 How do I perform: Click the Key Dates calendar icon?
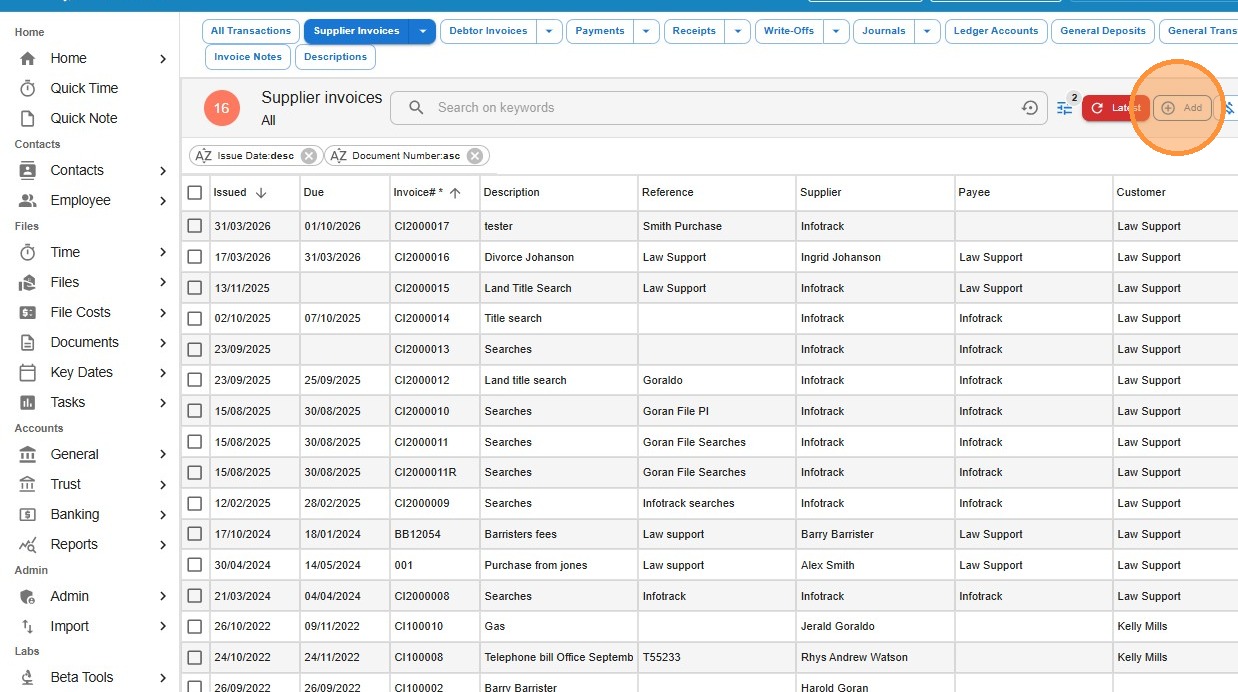pyautogui.click(x=28, y=373)
